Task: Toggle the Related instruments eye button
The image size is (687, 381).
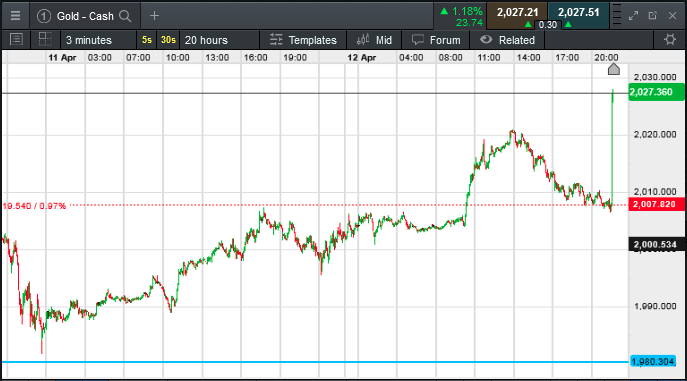Action: [x=507, y=40]
